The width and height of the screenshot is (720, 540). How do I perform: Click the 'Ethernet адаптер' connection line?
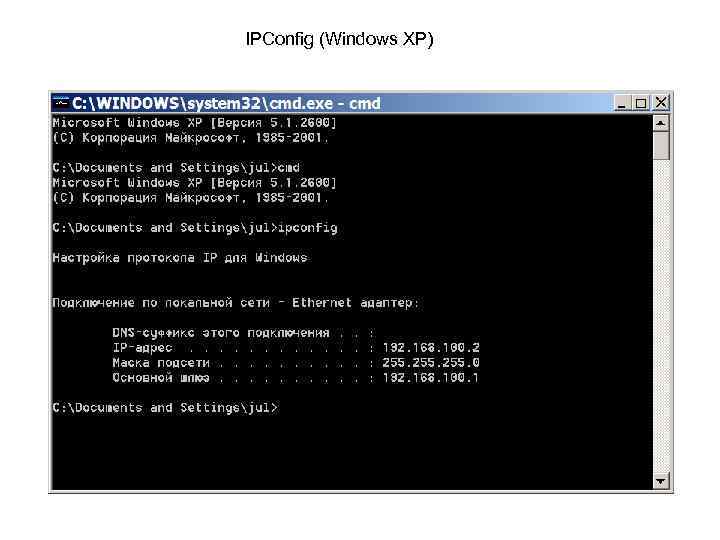[235, 303]
